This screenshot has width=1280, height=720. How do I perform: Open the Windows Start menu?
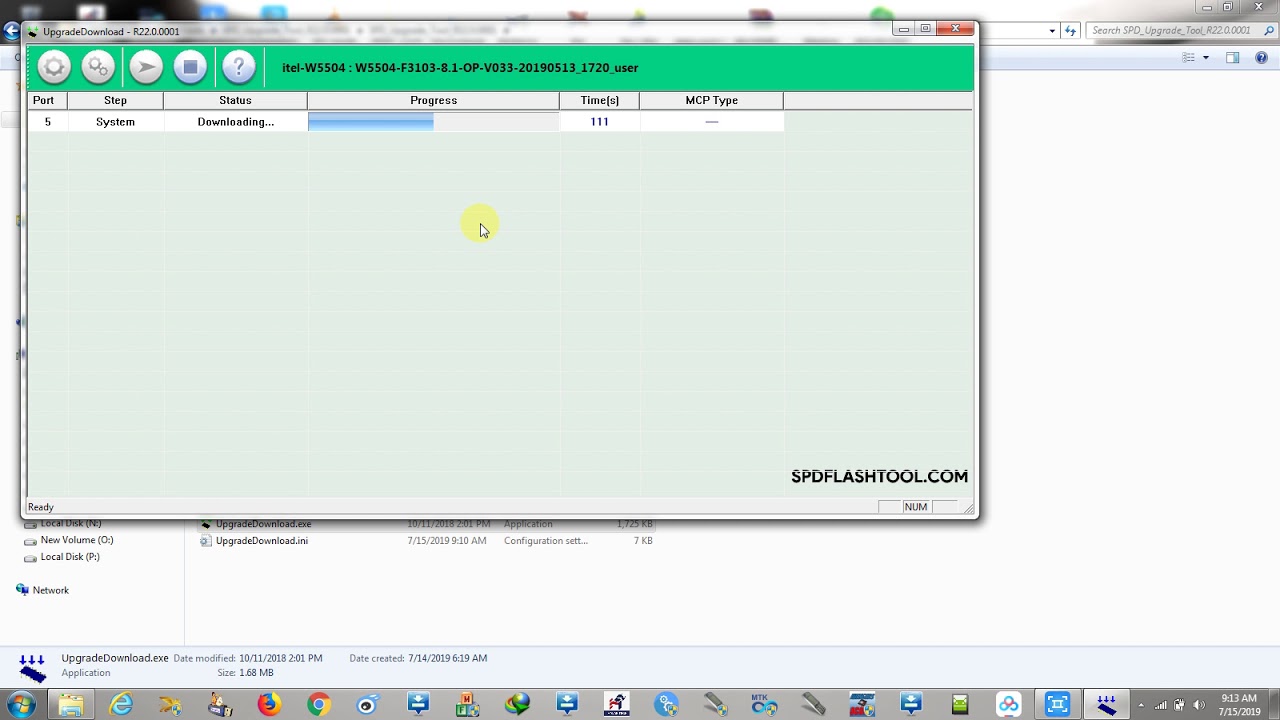20,704
